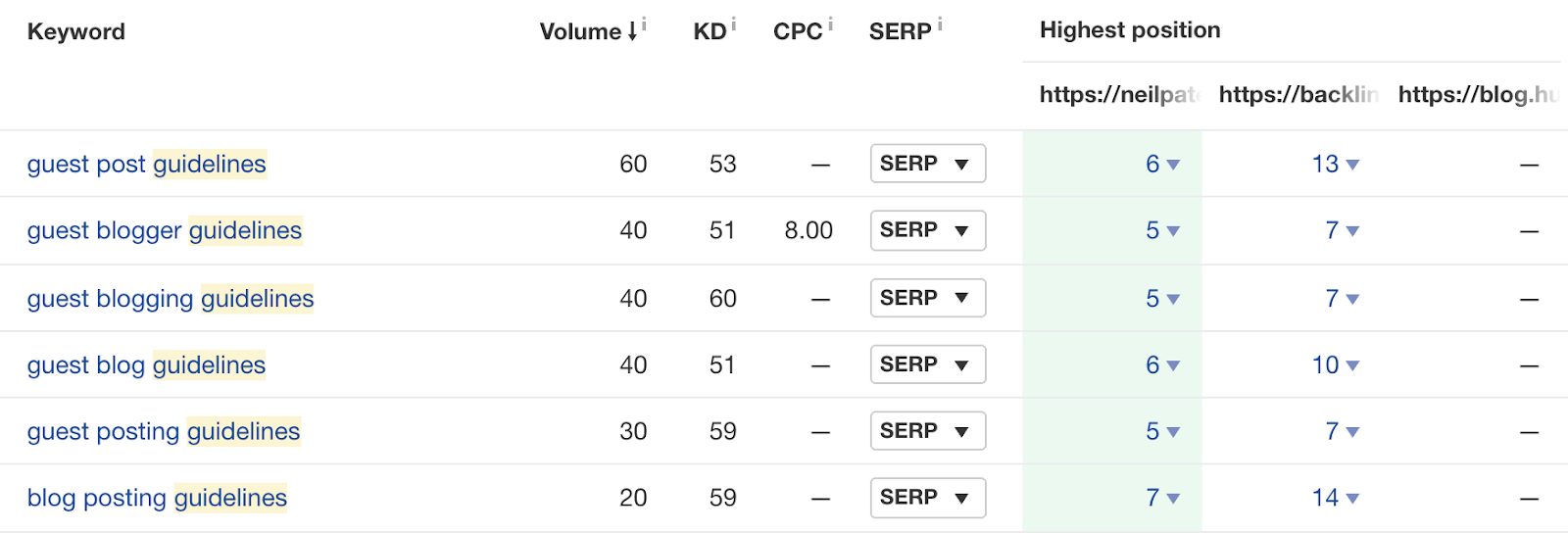Viewport: 1568px width, 533px height.
Task: Click the Volume column info icon
Action: 644,24
